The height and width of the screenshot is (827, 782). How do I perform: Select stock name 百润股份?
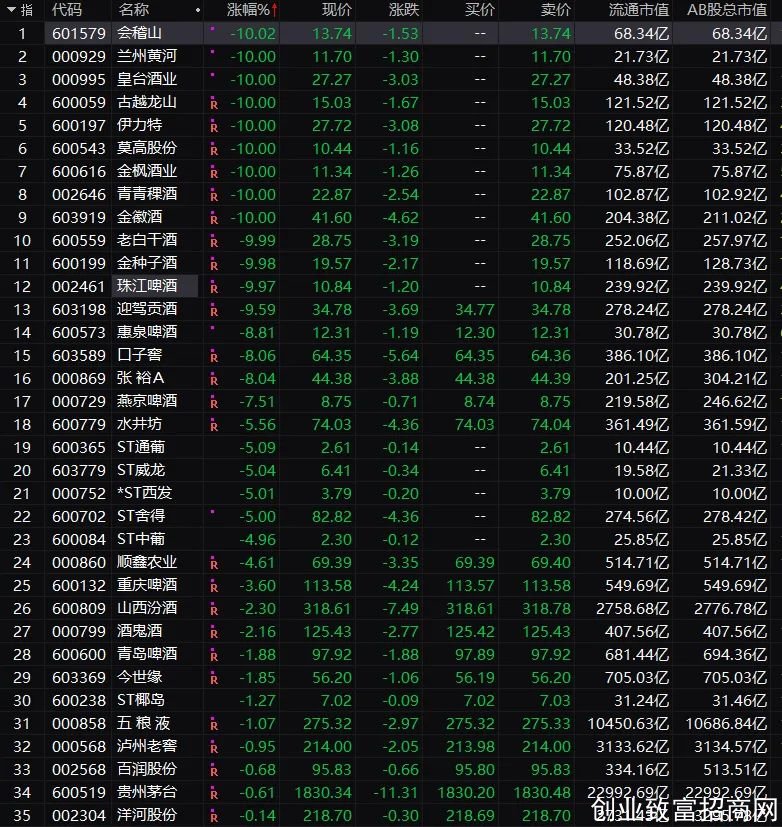[x=147, y=769]
